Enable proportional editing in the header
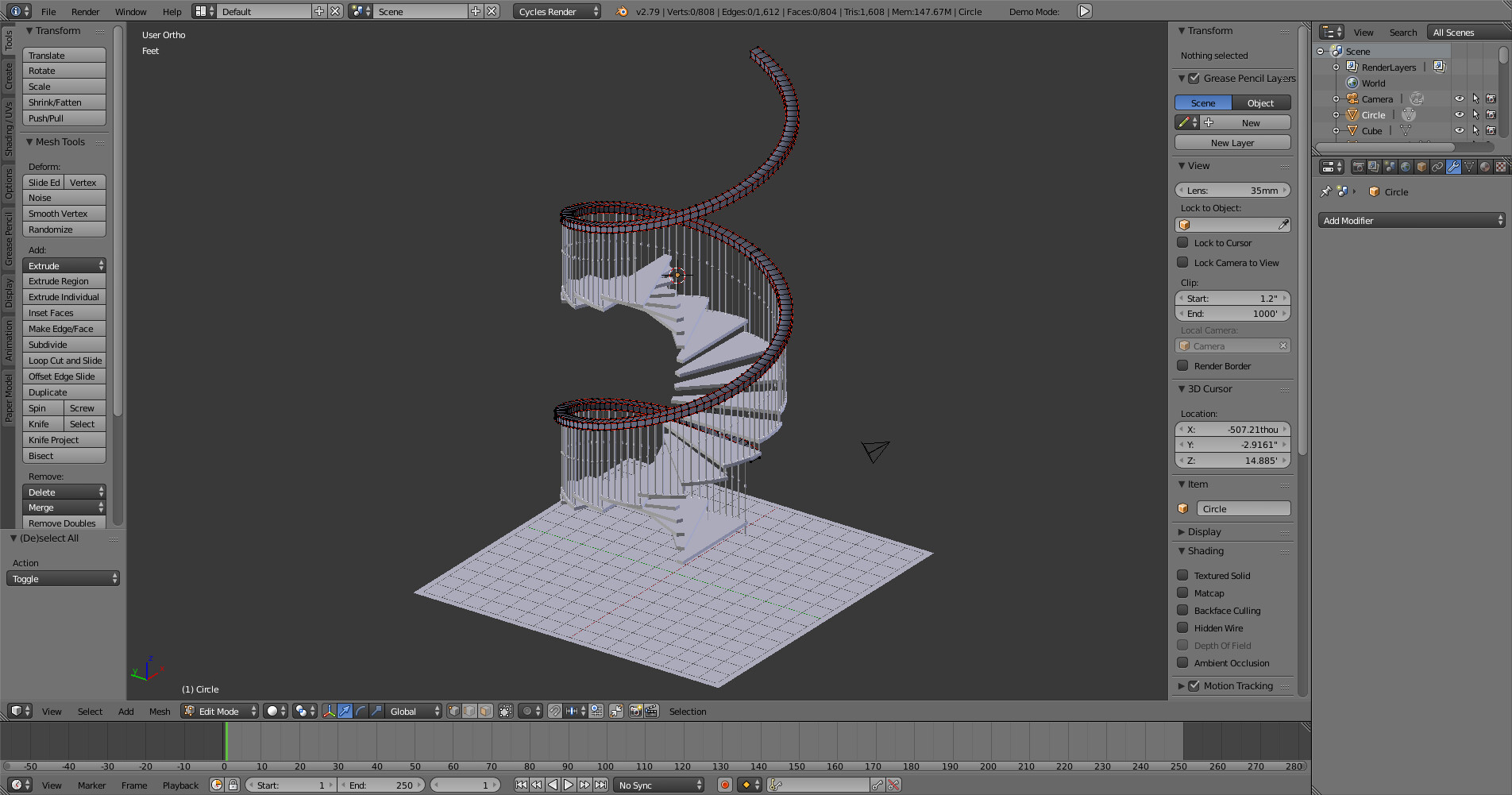 [x=527, y=711]
